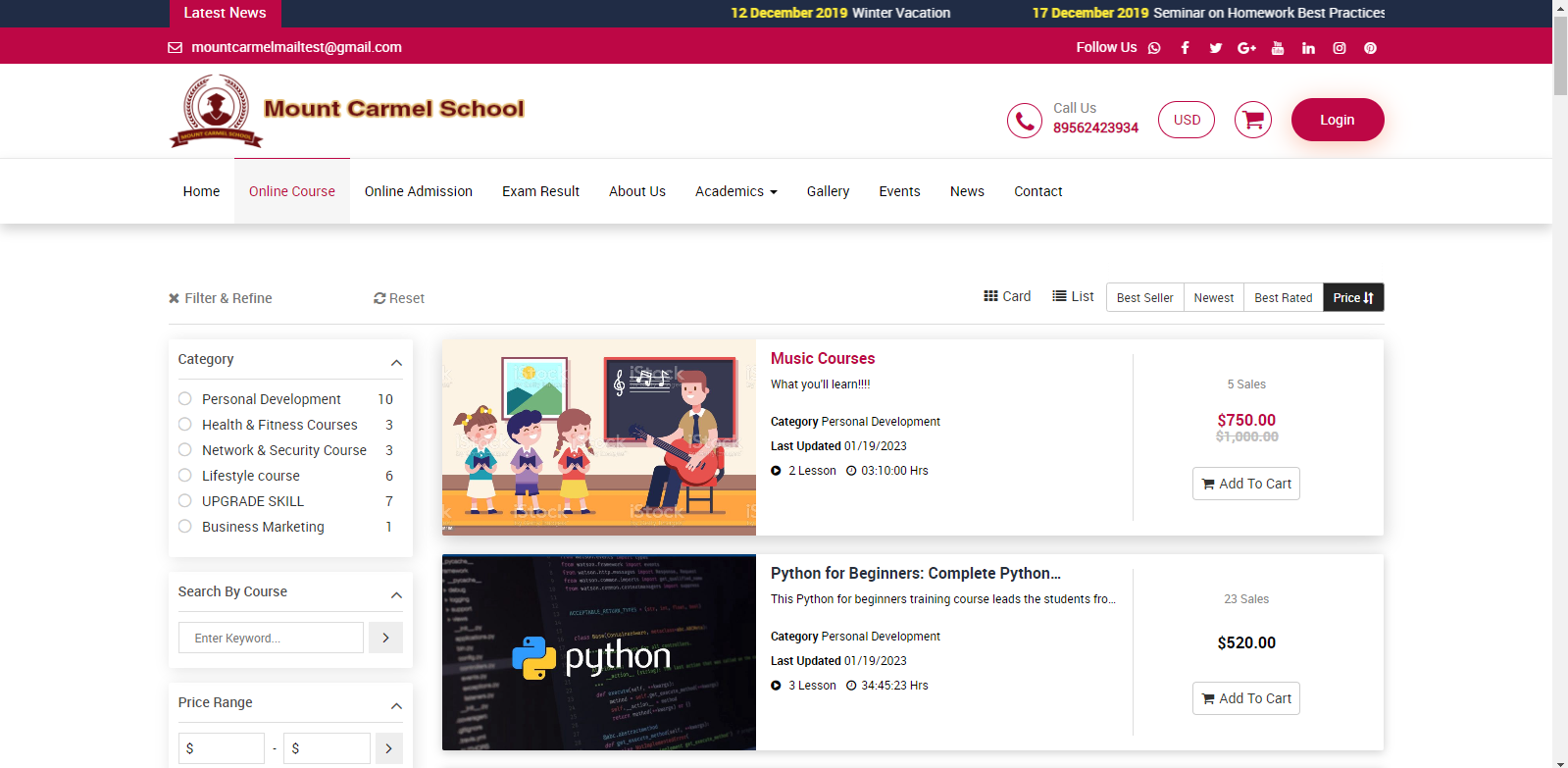Screen dimensions: 1568x768
Task: Open the Facebook social link
Action: pos(1185,48)
